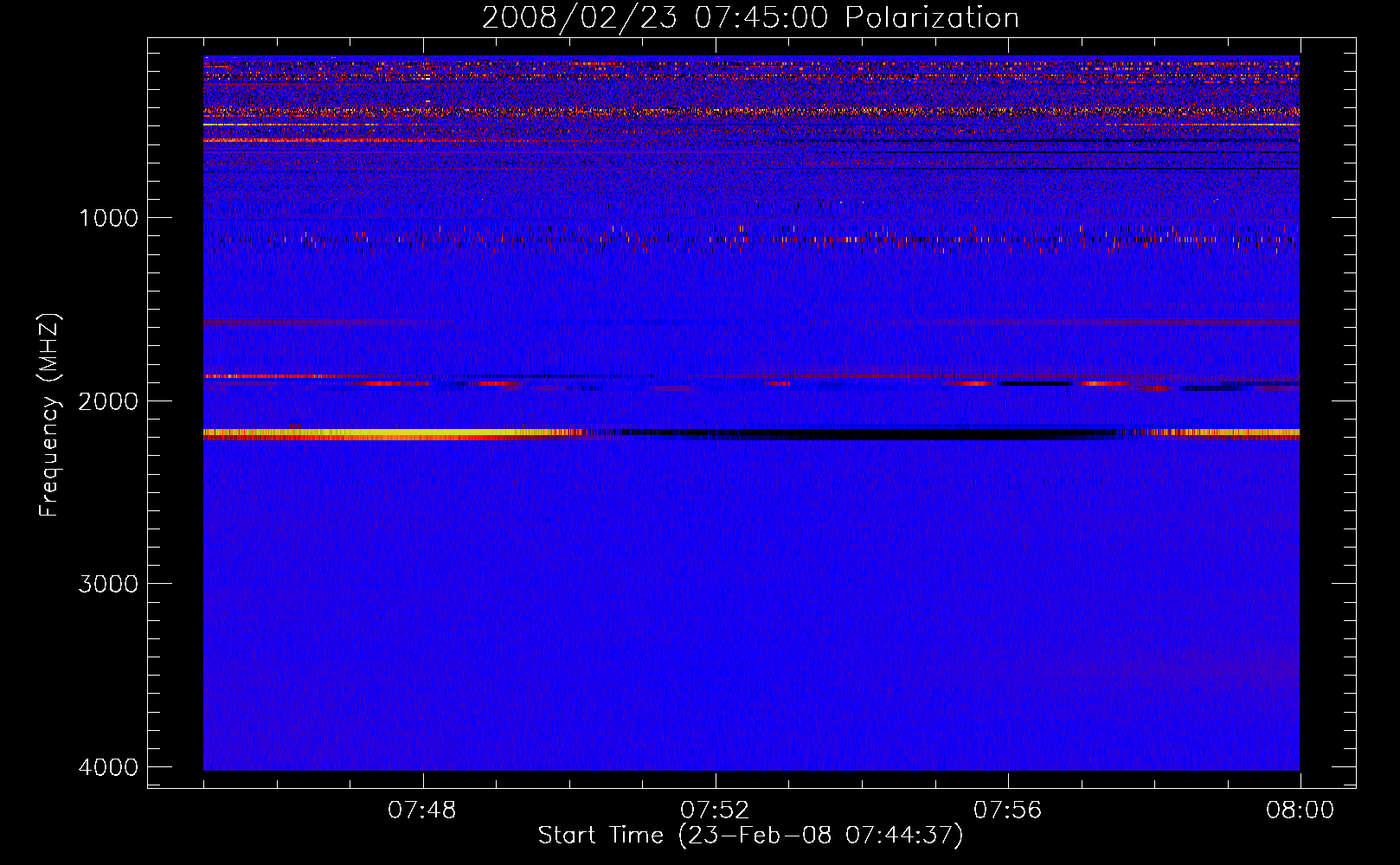
Task: Click the 1000 frequency tick label
Action: (x=108, y=218)
